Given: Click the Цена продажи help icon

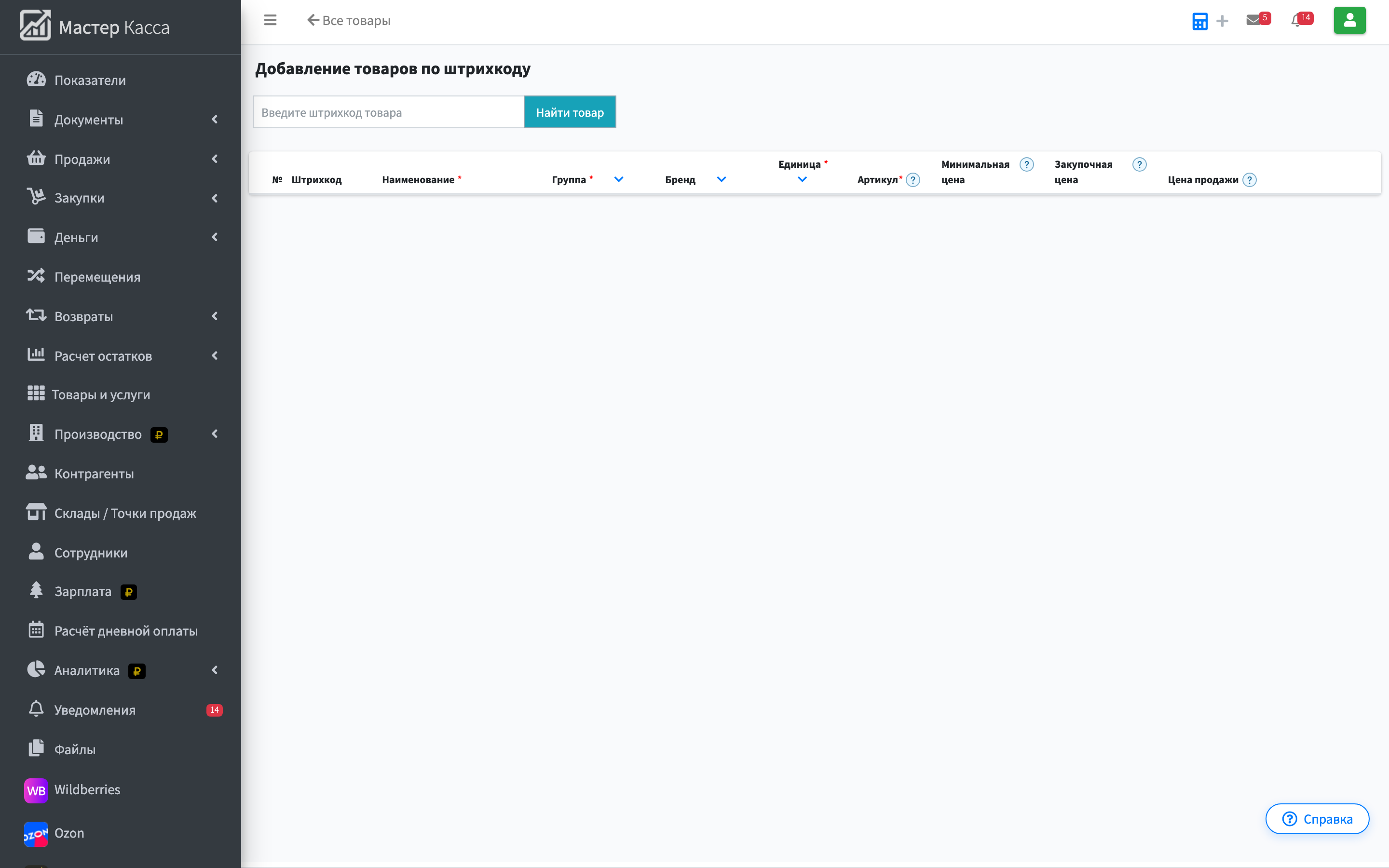Looking at the screenshot, I should [1250, 180].
